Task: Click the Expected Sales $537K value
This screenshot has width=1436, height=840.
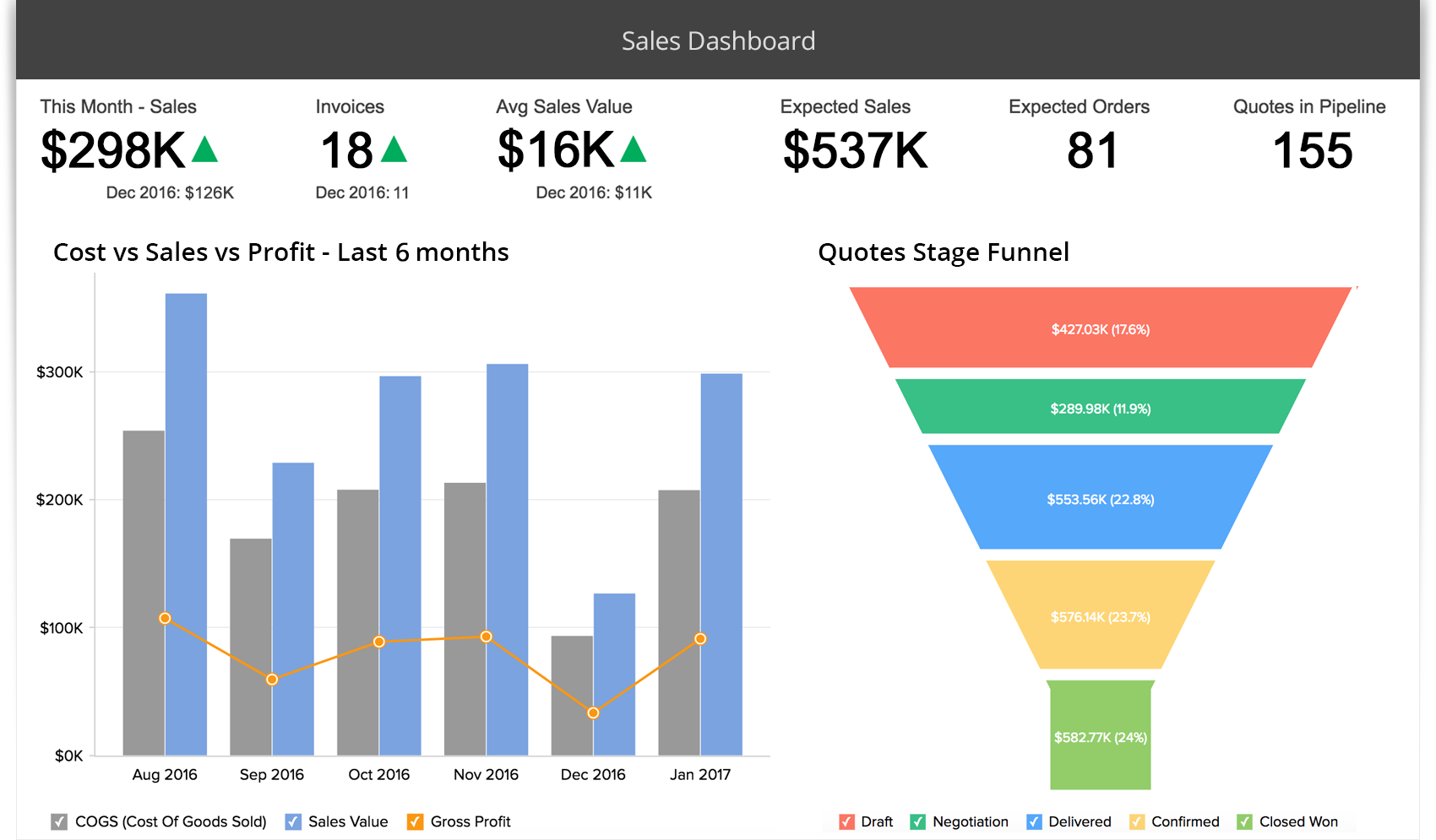Action: click(x=855, y=152)
